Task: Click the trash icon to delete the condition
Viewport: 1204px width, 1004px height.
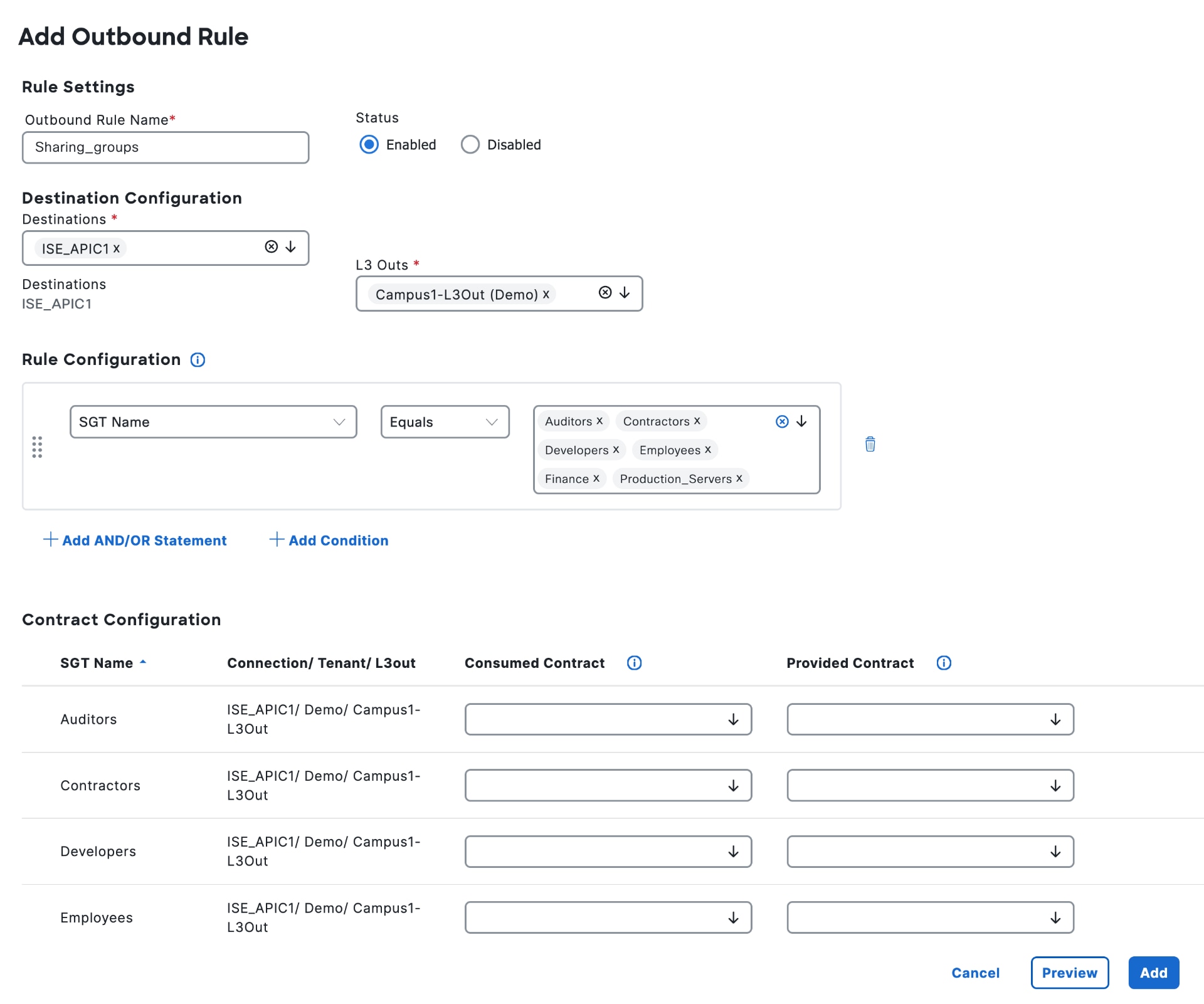Action: (870, 445)
